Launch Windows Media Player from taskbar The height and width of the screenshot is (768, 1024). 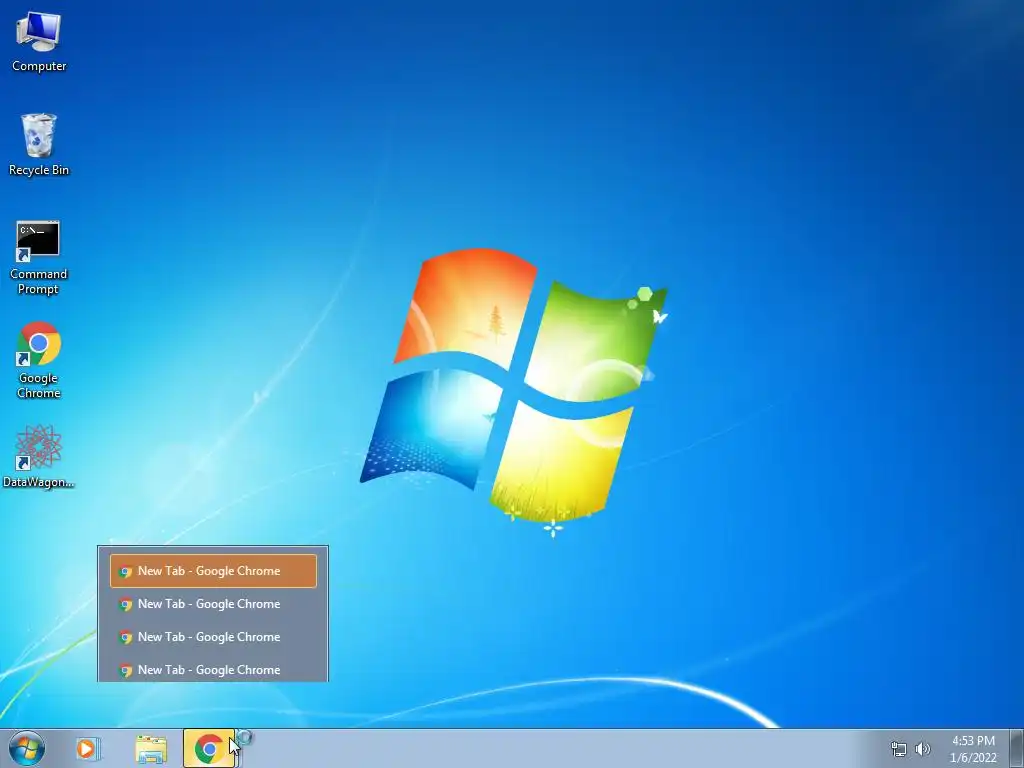pyautogui.click(x=87, y=748)
